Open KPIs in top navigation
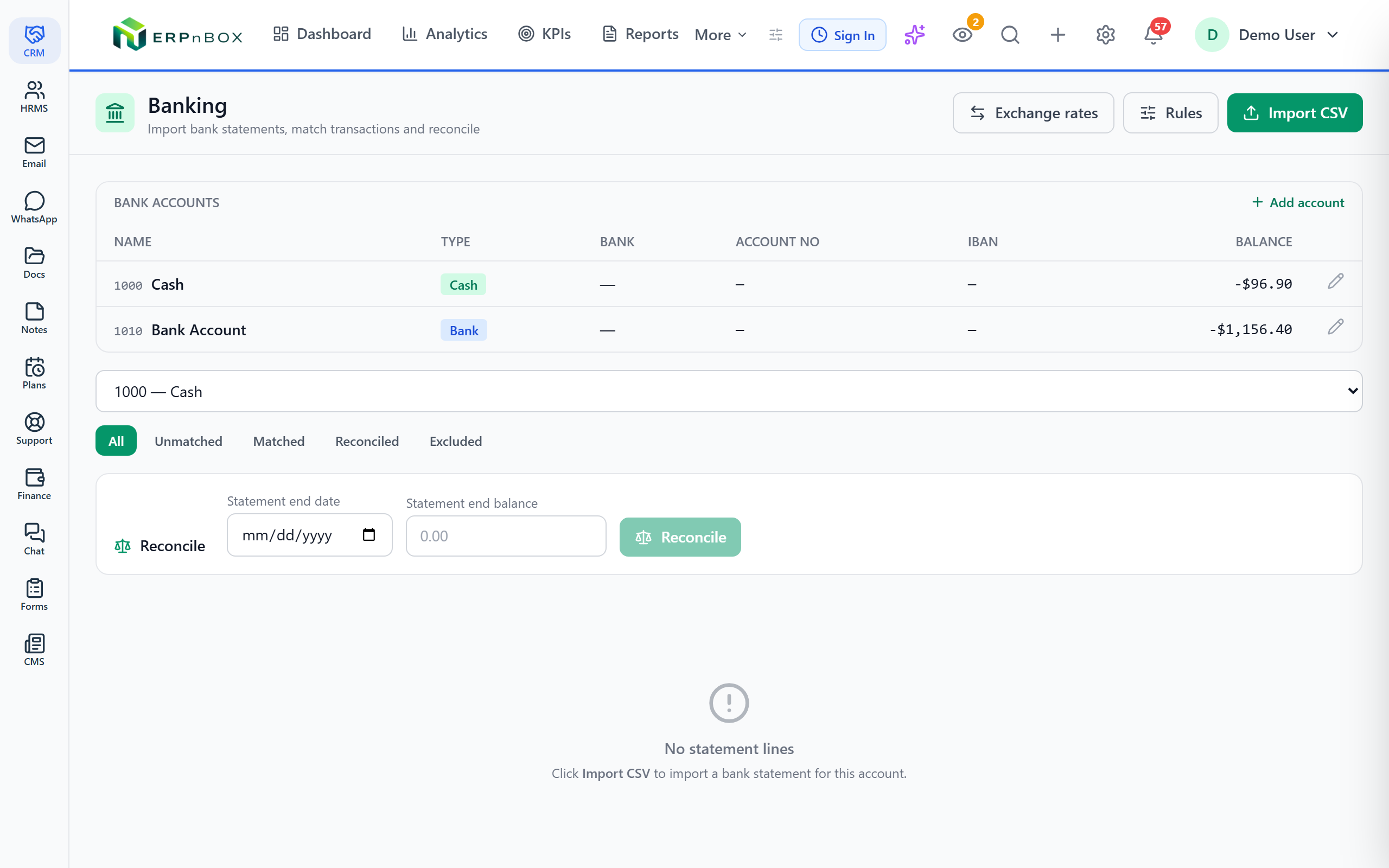The height and width of the screenshot is (868, 1389). 545,34
